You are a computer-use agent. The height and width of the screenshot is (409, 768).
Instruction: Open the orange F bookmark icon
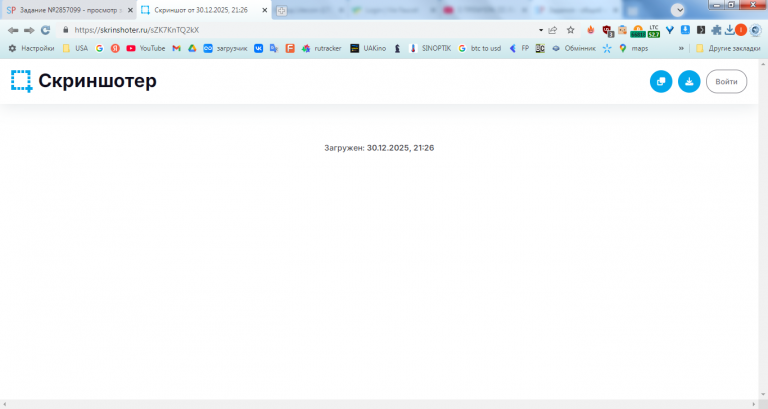pyautogui.click(x=290, y=48)
